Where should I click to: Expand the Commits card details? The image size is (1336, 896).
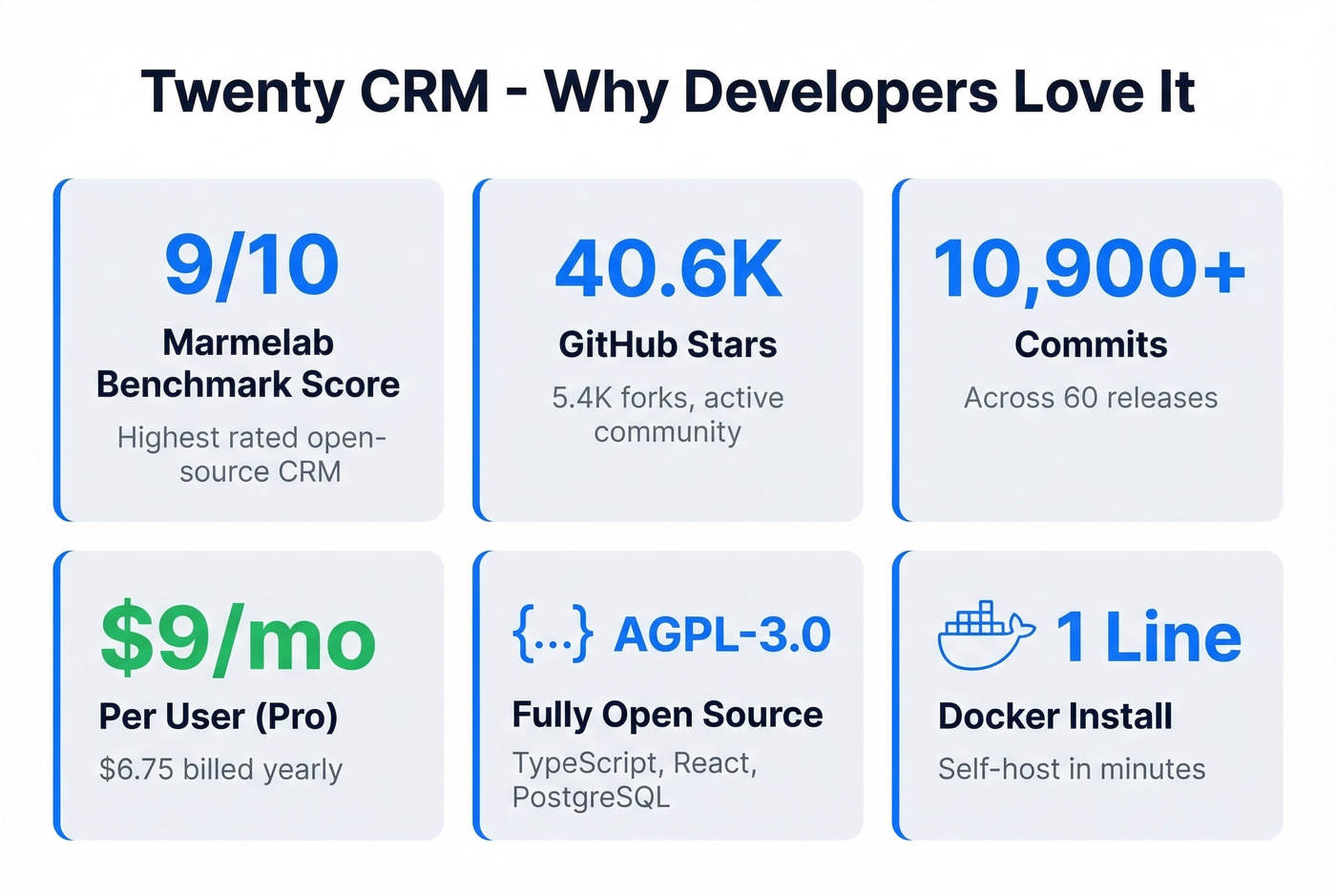coord(1090,348)
